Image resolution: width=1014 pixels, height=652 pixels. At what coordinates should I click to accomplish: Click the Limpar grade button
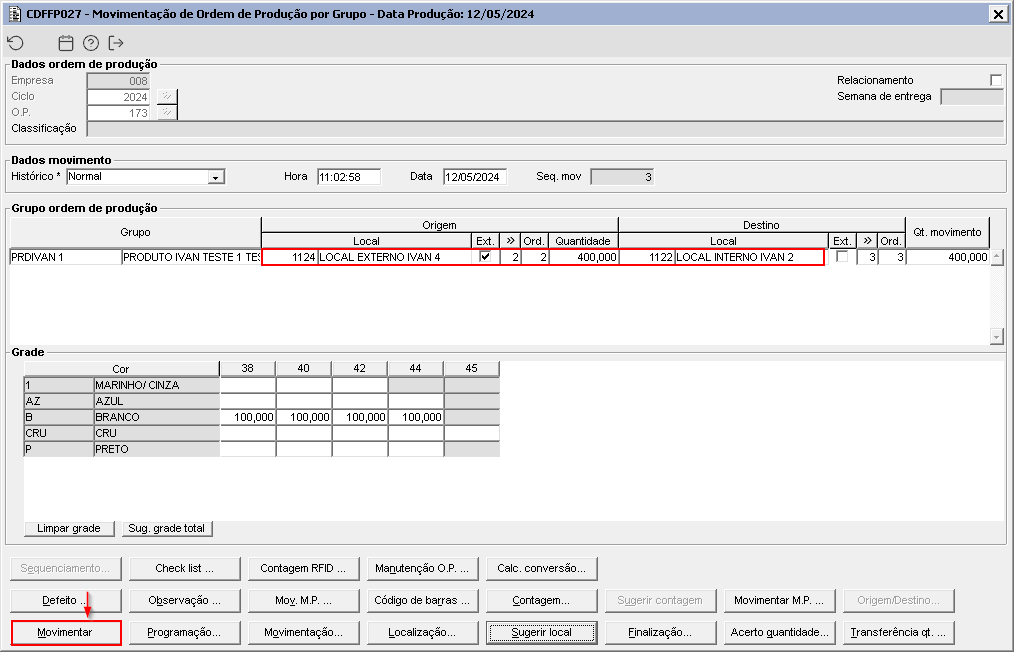click(69, 528)
